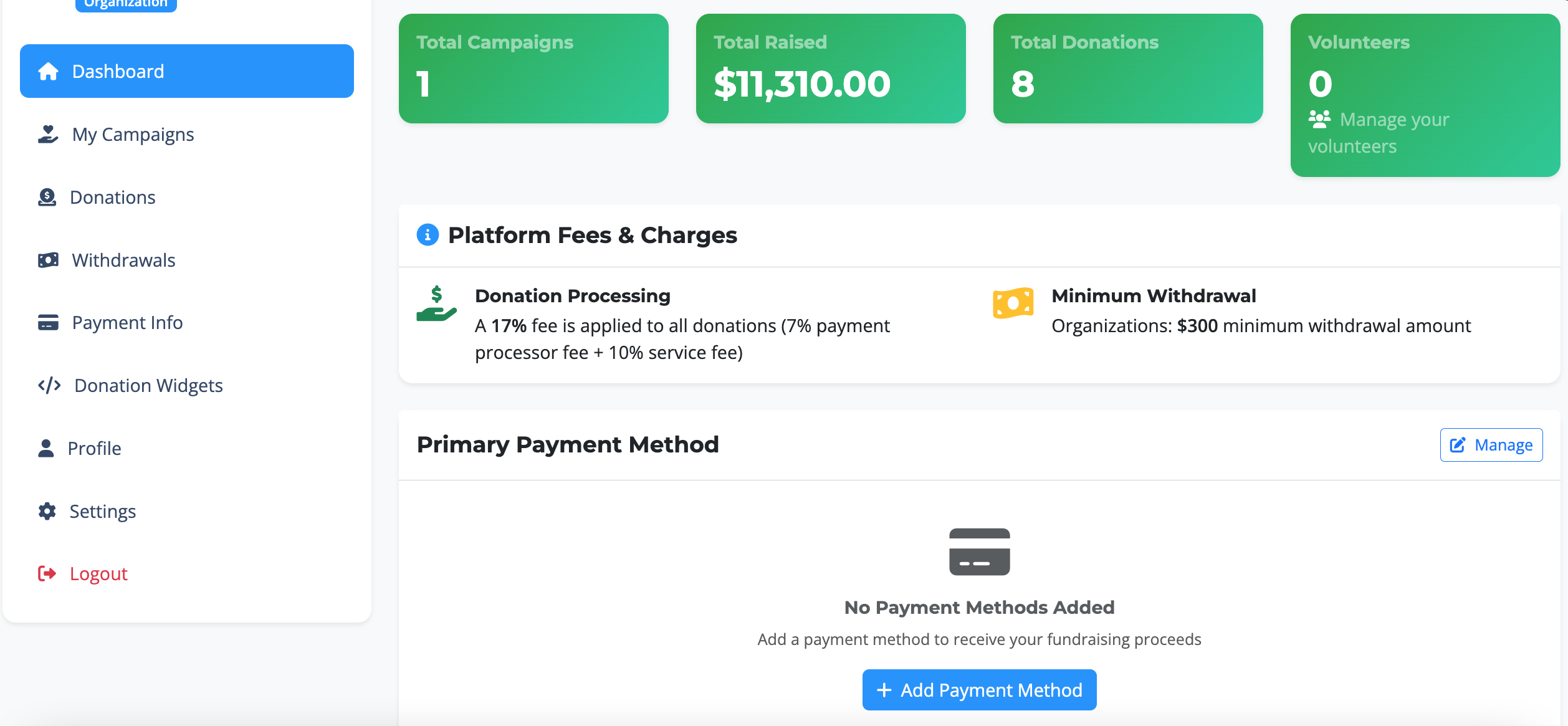Viewport: 1568px width, 726px height.
Task: Click the Profile person icon
Action: coord(46,448)
